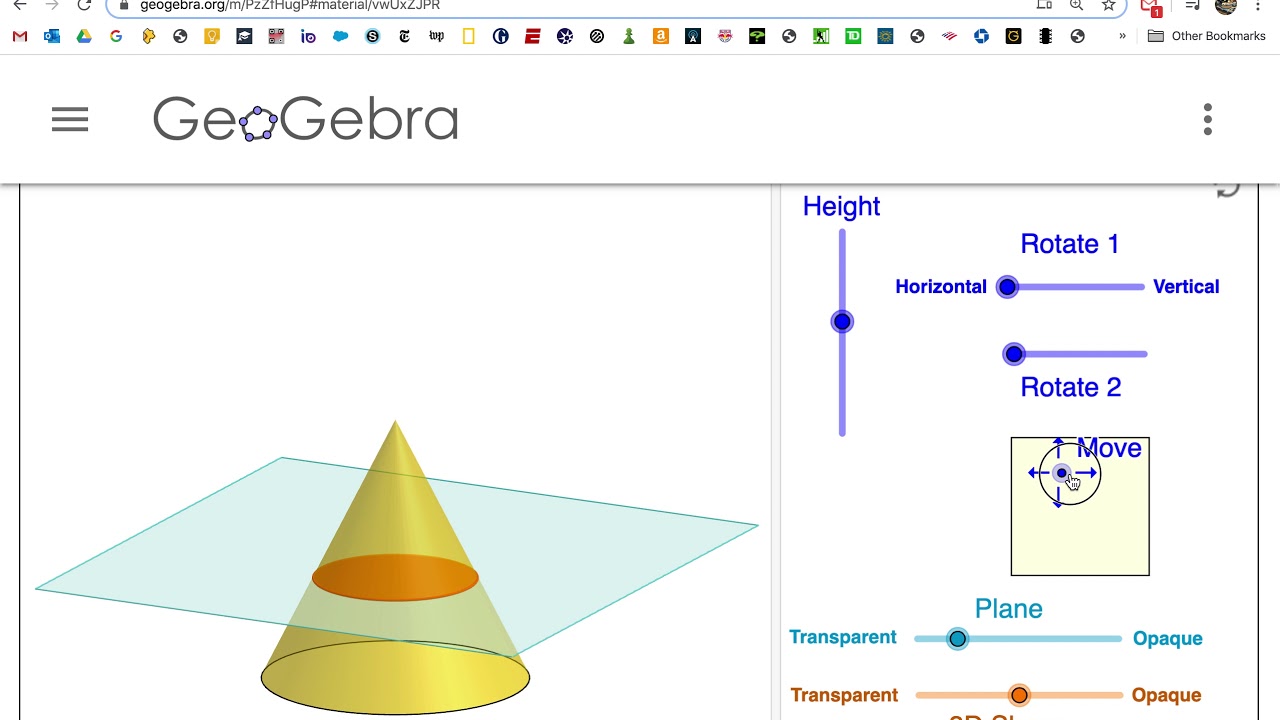The image size is (1280, 720).
Task: Reset the applet with the refresh icon
Action: [x=1228, y=189]
